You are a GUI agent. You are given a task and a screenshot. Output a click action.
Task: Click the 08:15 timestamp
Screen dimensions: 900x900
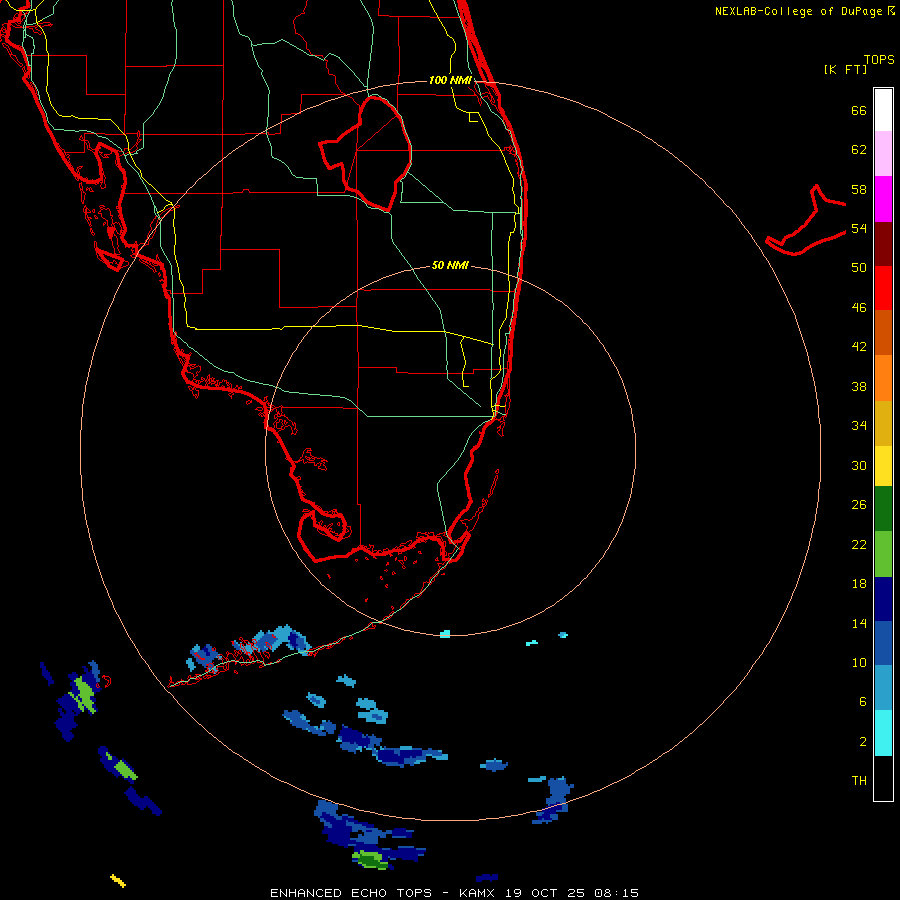point(615,893)
